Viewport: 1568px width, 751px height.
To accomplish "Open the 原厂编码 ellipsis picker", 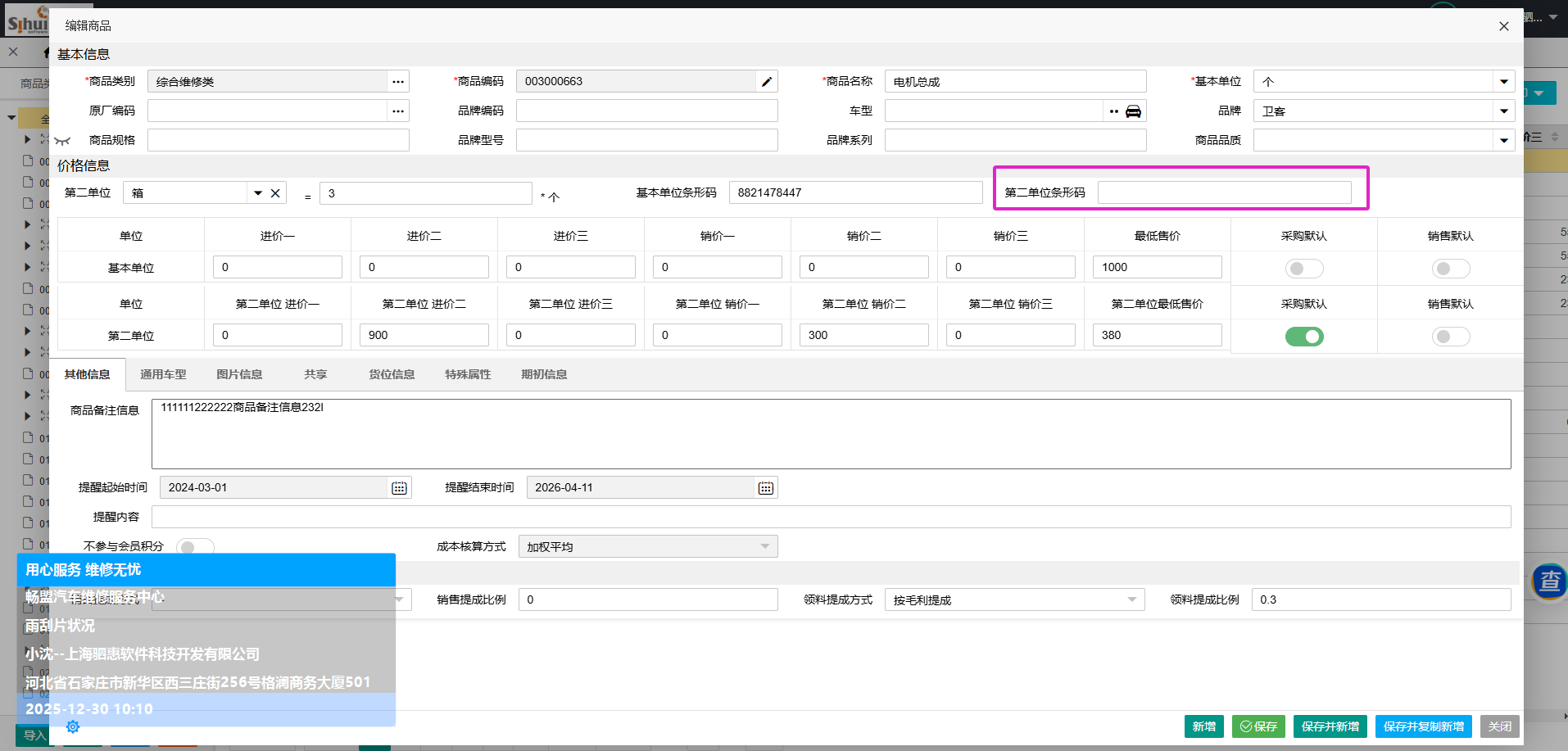I will click(x=398, y=111).
